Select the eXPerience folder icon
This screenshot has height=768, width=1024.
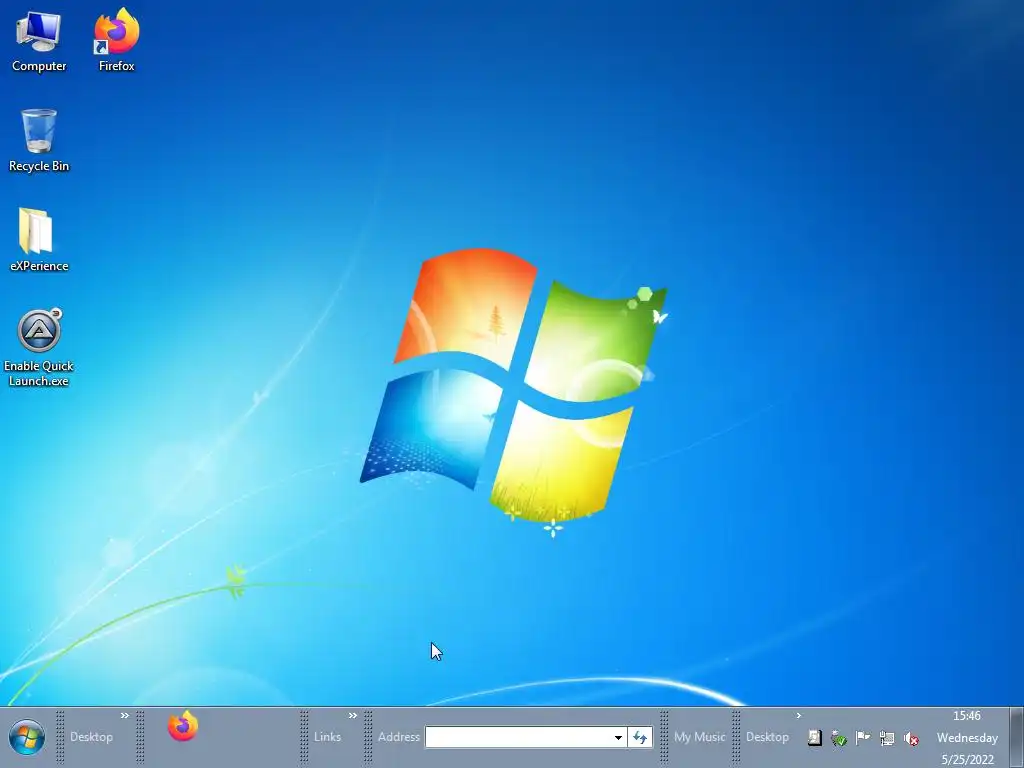(x=39, y=240)
